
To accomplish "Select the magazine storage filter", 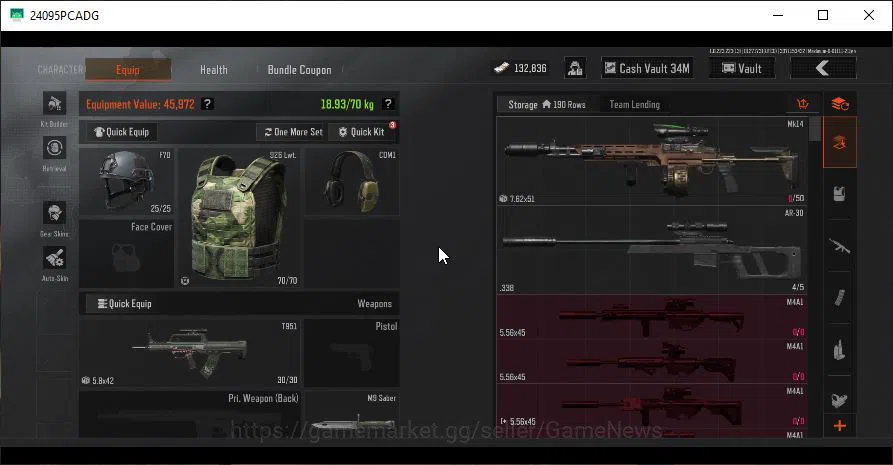I will (840, 298).
